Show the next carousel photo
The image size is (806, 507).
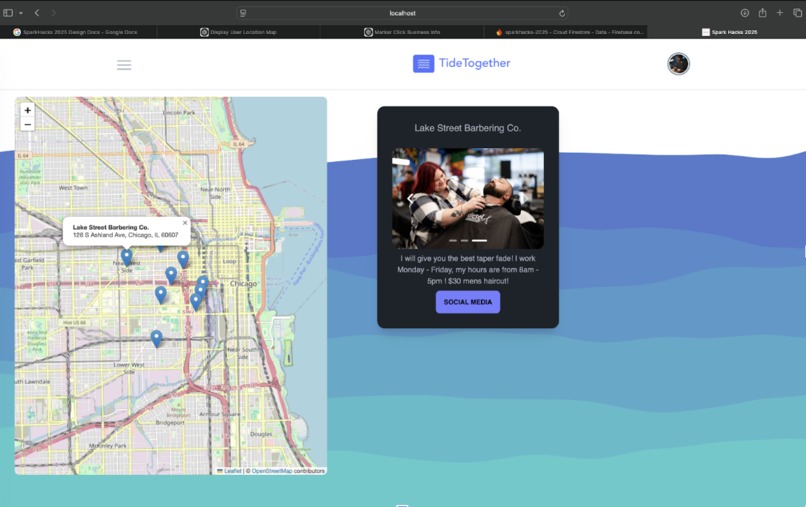click(x=525, y=198)
